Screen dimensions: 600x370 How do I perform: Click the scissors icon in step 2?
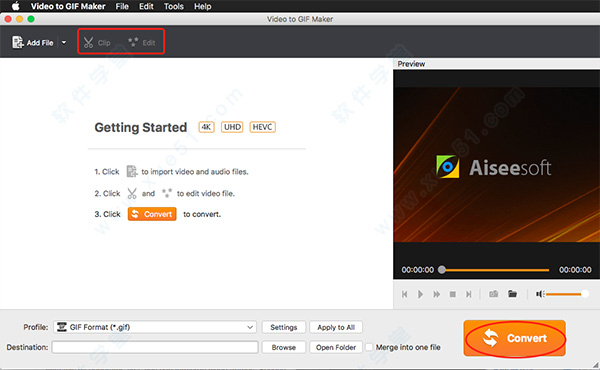click(132, 193)
